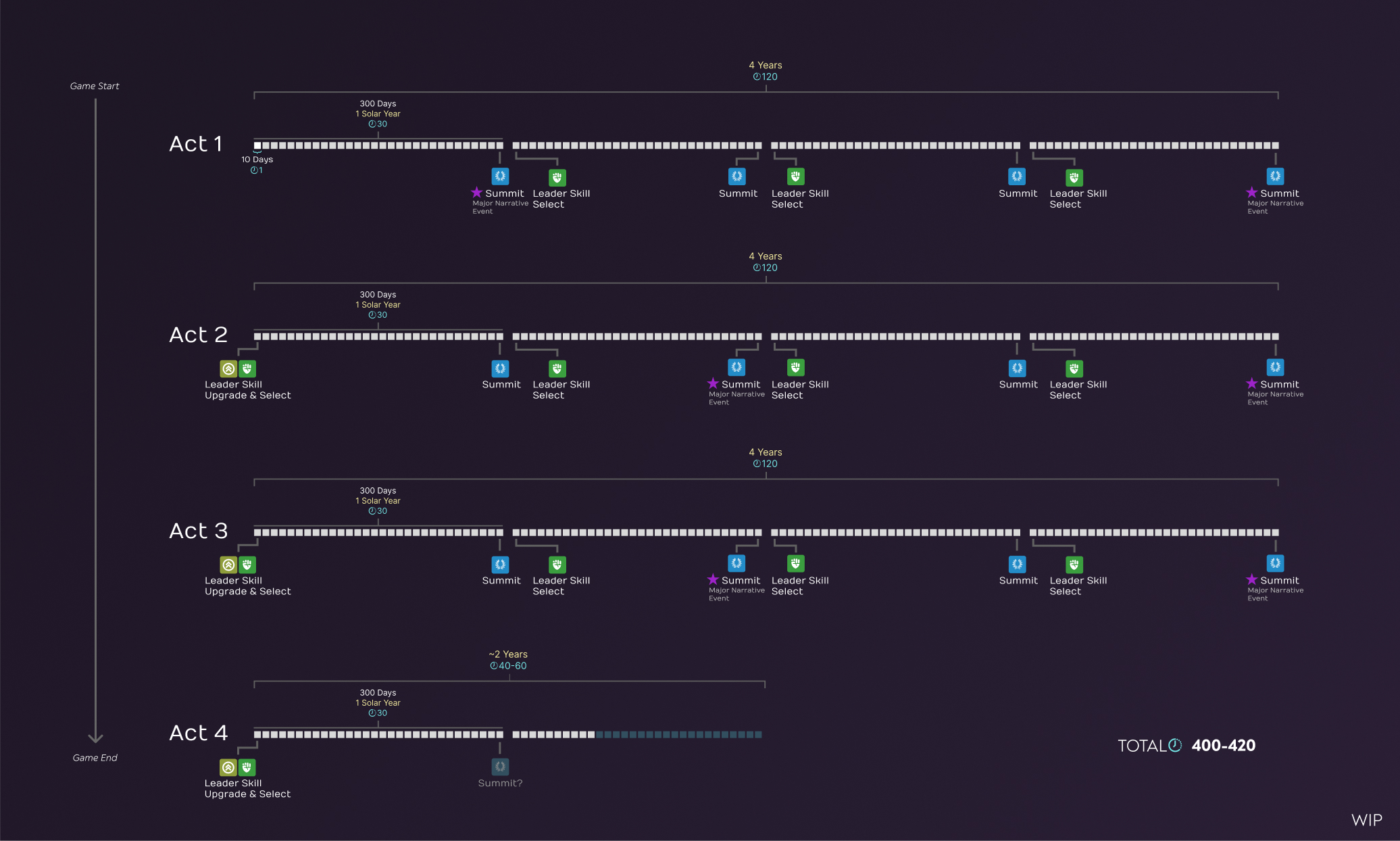Click Act 1's second blue Summit icon

736,176
